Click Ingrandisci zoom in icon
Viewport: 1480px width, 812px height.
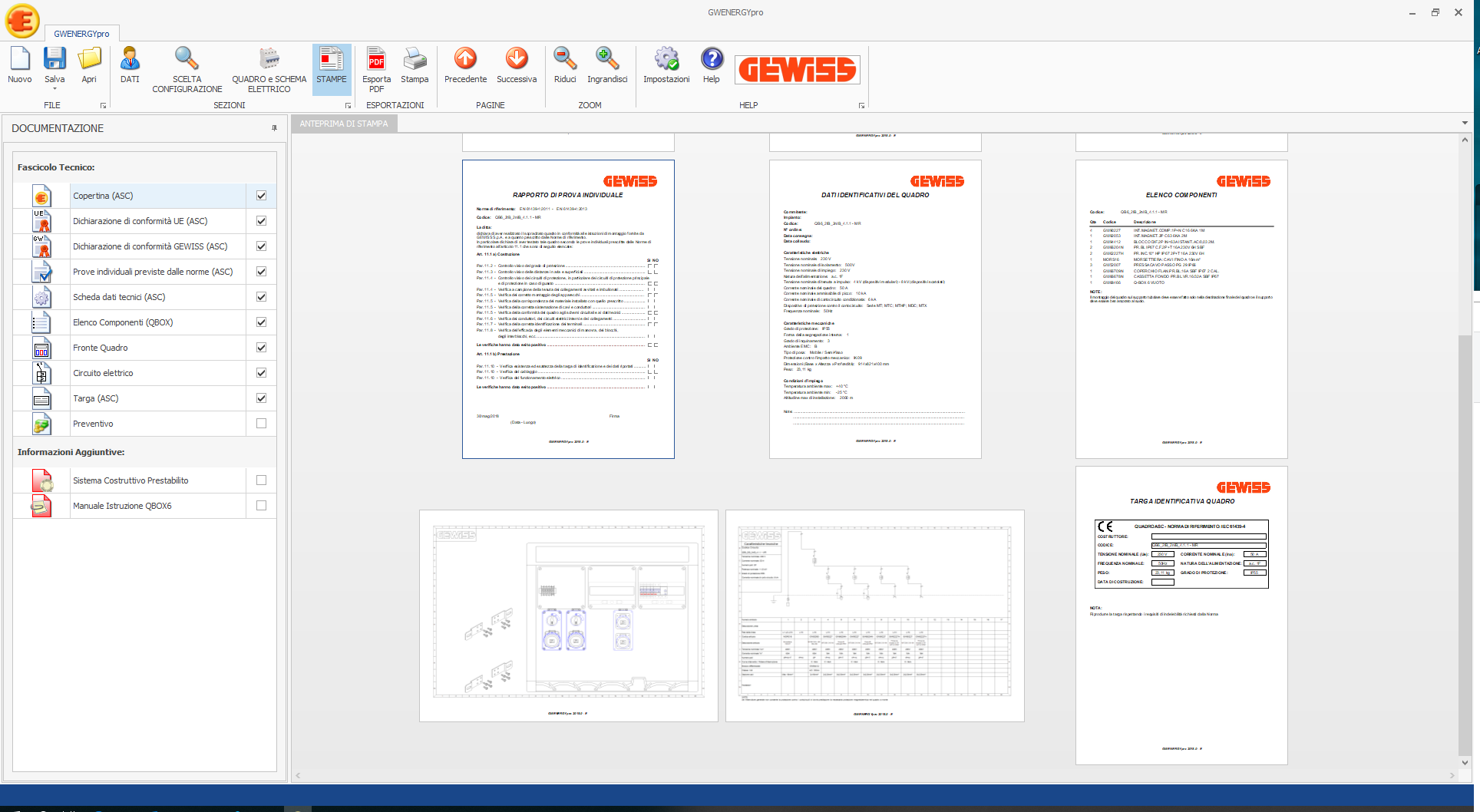[607, 58]
